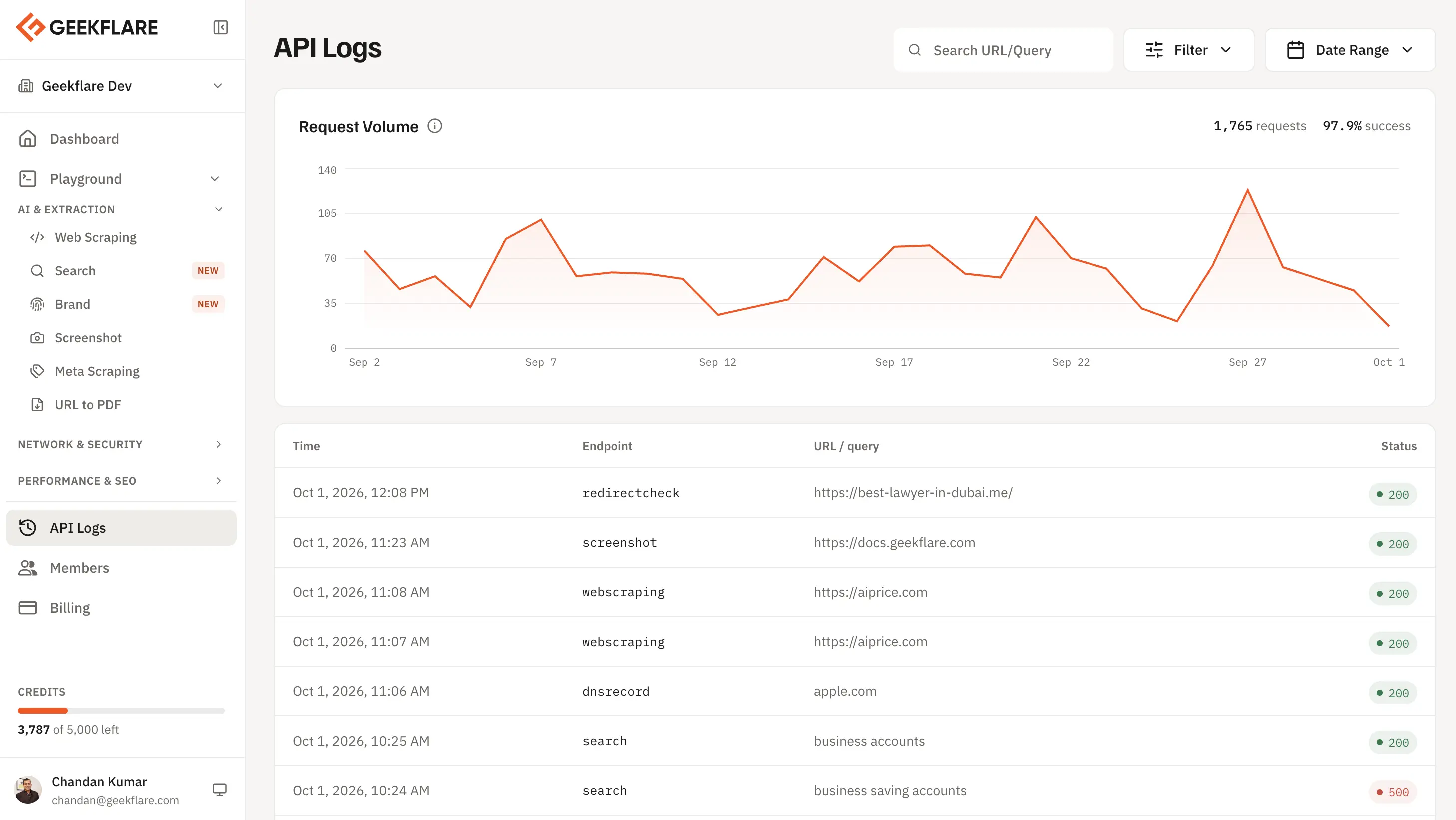Screen dimensions: 1456x820
Task: Click inside the Search URL/Query field
Action: 1003,50
